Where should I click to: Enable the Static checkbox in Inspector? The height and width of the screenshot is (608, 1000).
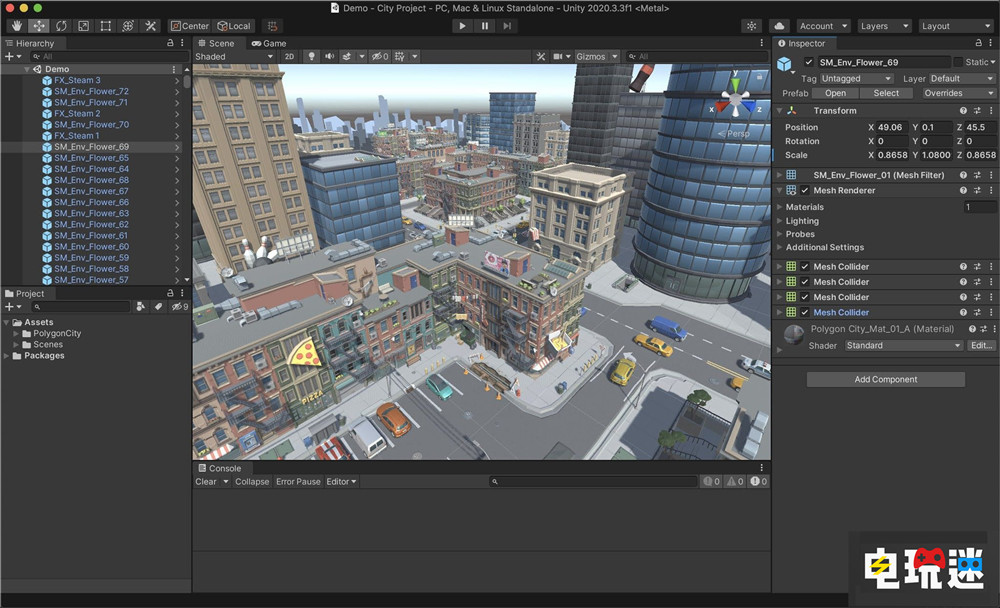coord(957,62)
